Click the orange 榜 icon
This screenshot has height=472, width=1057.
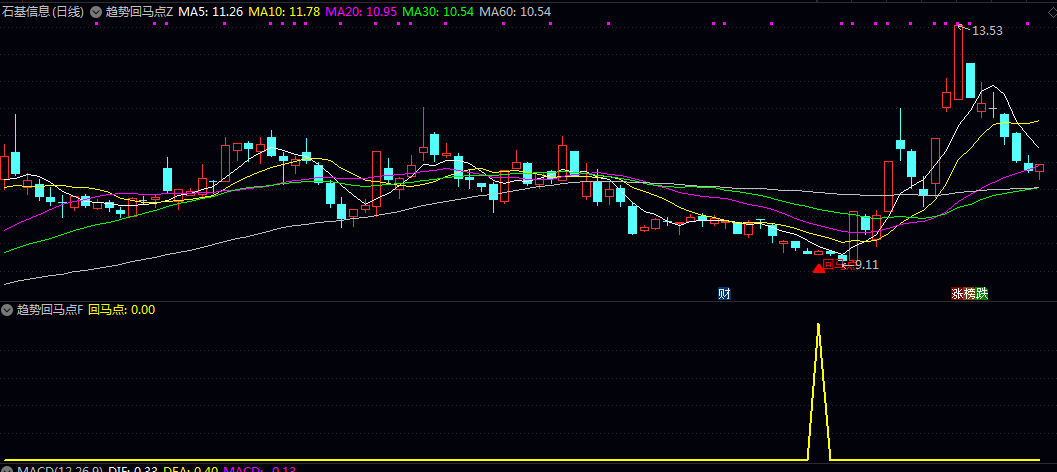[x=969, y=294]
